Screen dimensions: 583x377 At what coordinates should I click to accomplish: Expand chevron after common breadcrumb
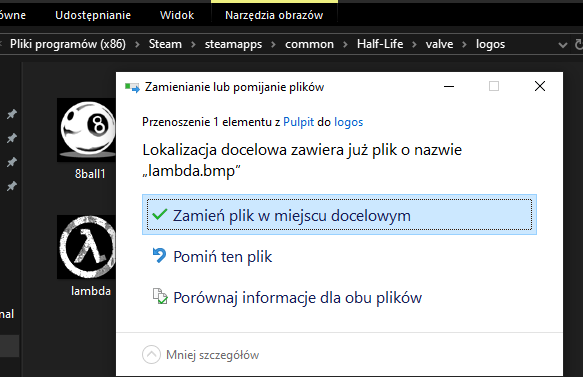point(345,45)
